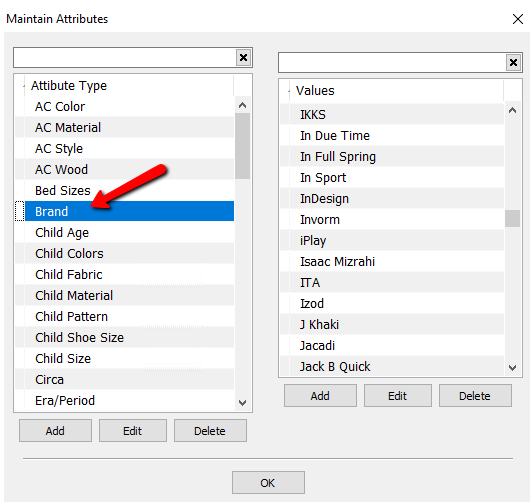Click attribute list scroll down arrow

242,402
